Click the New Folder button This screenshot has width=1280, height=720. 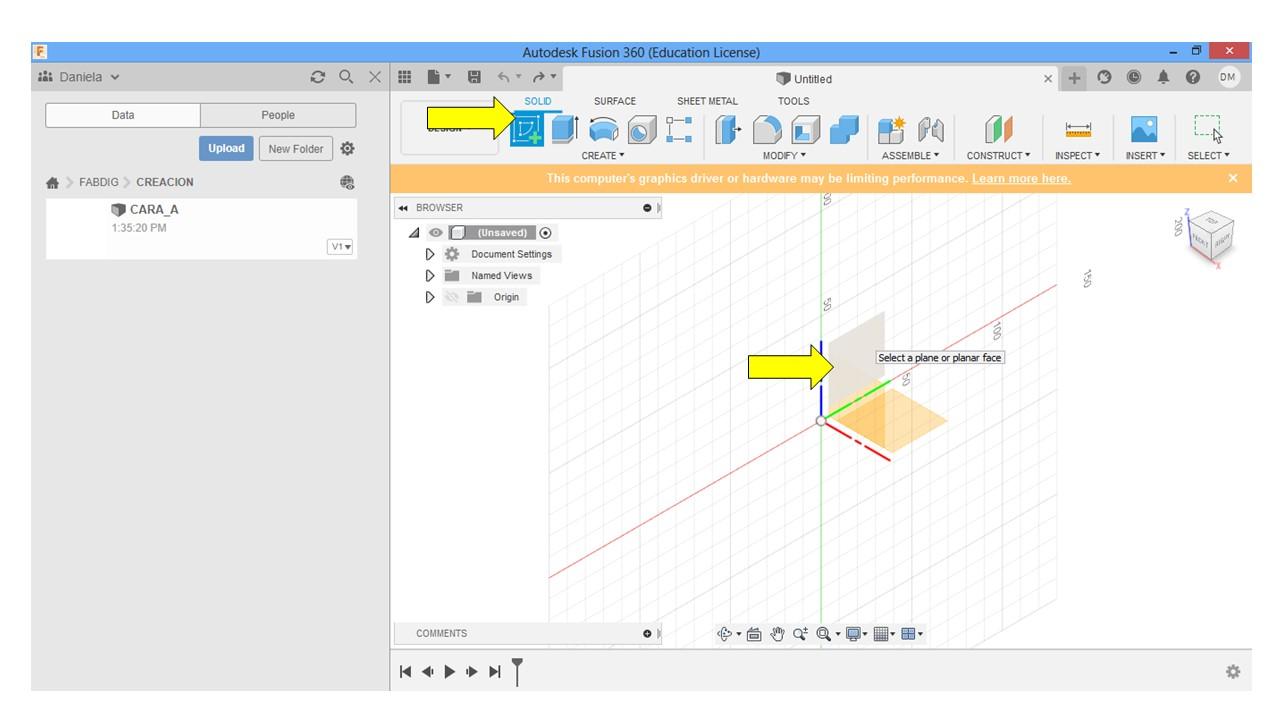click(x=295, y=148)
